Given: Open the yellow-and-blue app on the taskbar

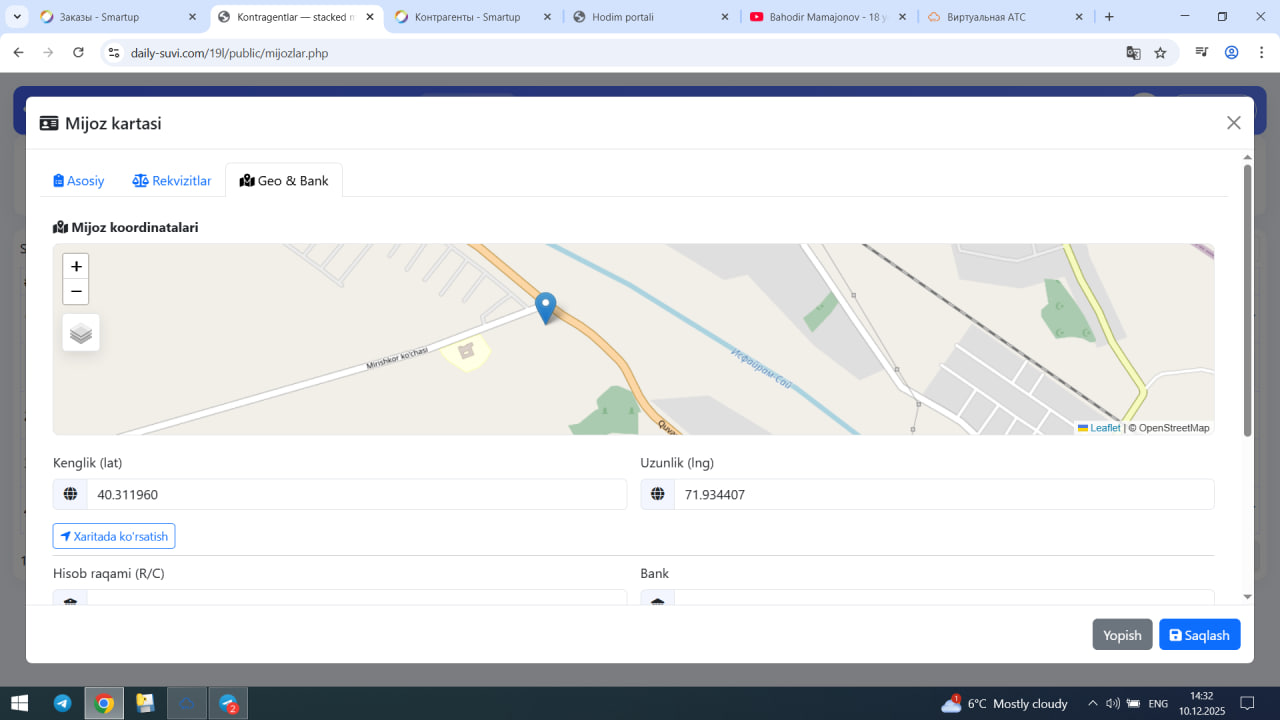Looking at the screenshot, I should point(145,703).
